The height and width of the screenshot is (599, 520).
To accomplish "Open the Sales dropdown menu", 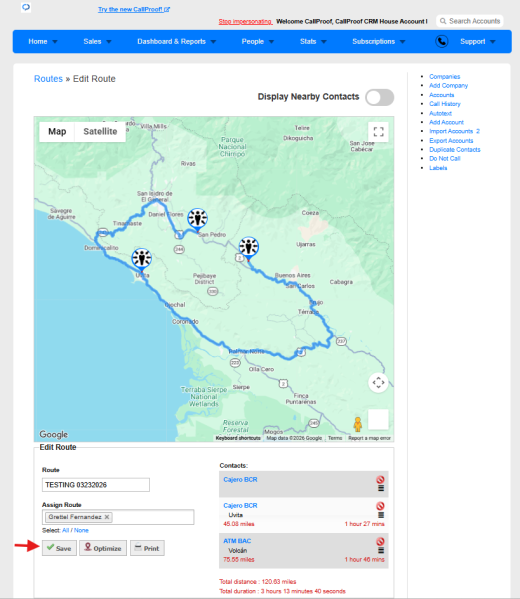I will [97, 41].
